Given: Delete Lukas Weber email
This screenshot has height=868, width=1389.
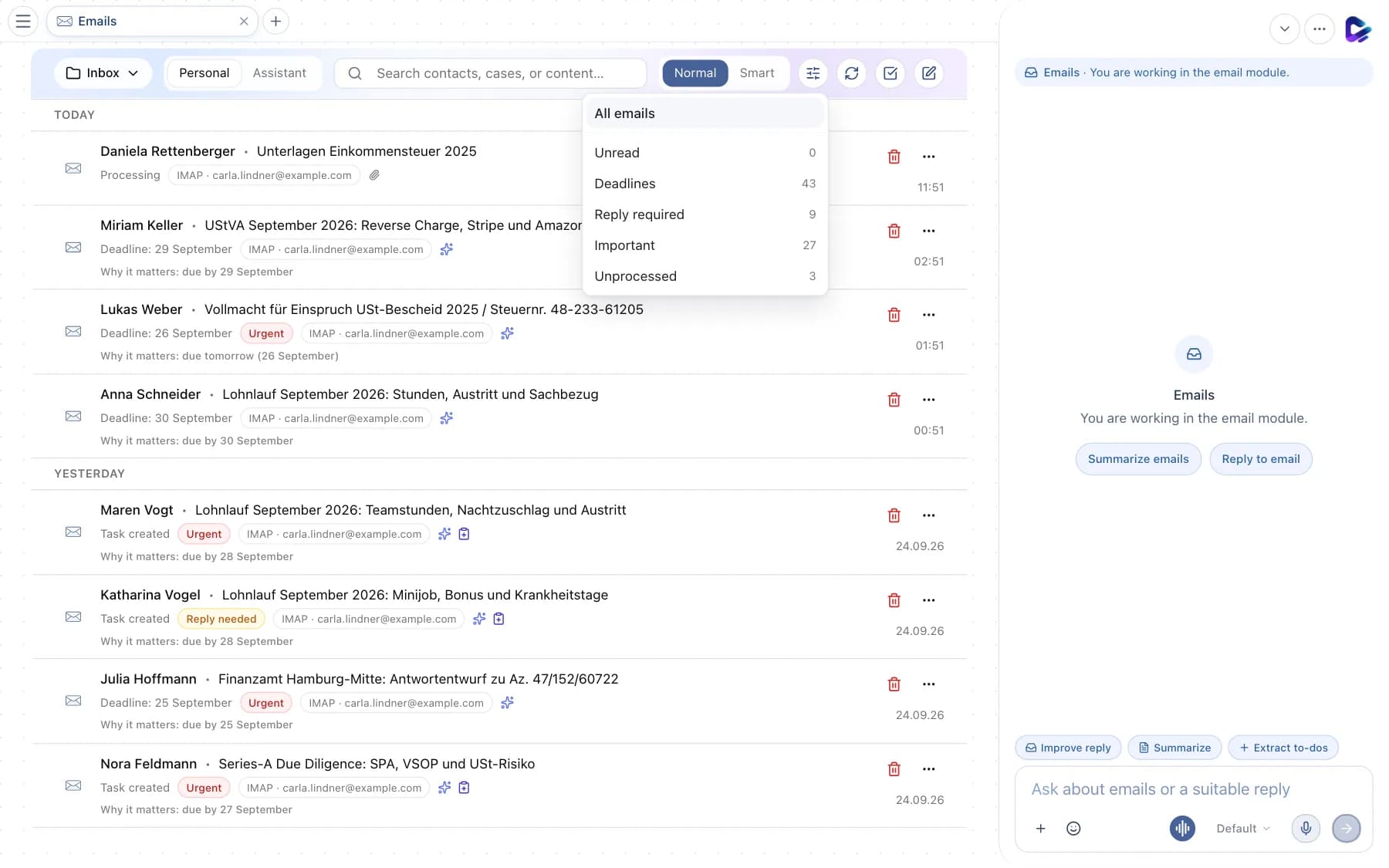Looking at the screenshot, I should [894, 315].
